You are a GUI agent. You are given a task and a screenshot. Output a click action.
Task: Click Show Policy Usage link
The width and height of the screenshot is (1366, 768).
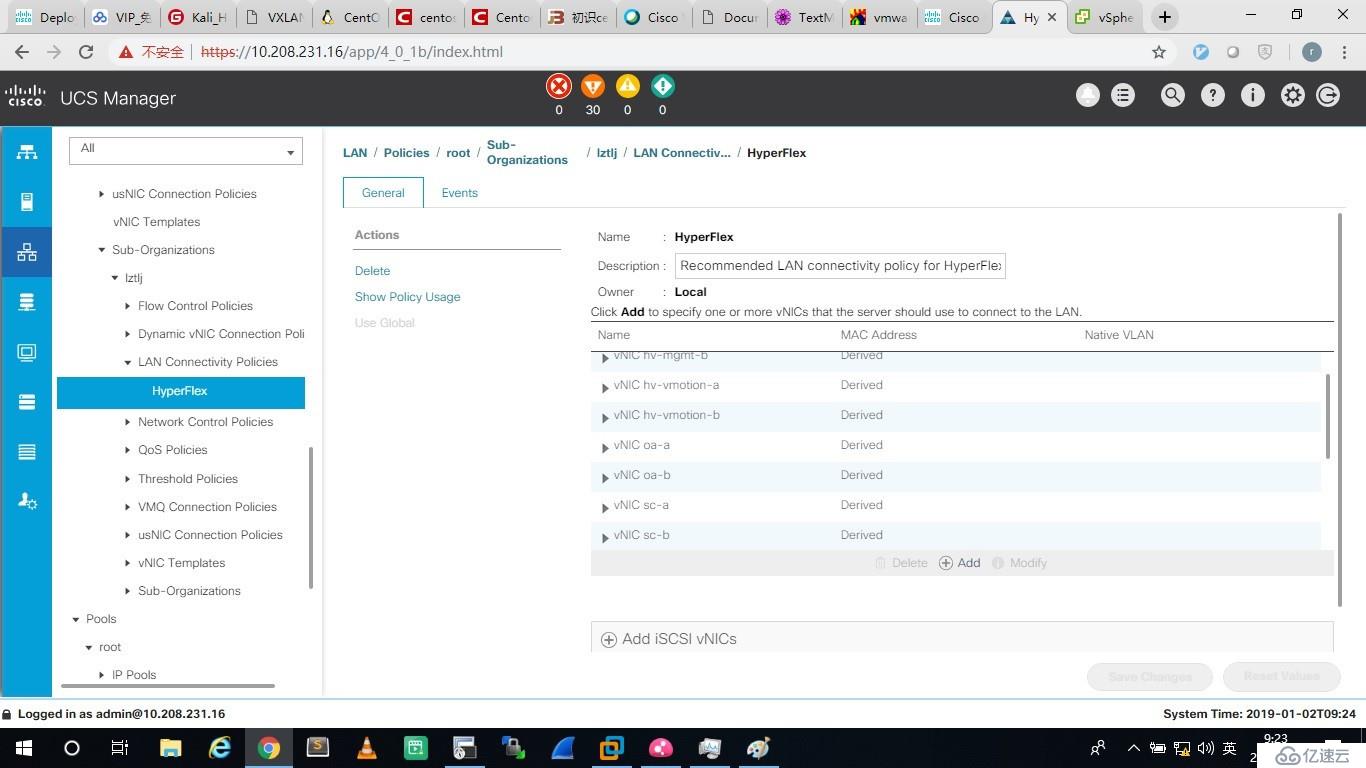pos(407,297)
